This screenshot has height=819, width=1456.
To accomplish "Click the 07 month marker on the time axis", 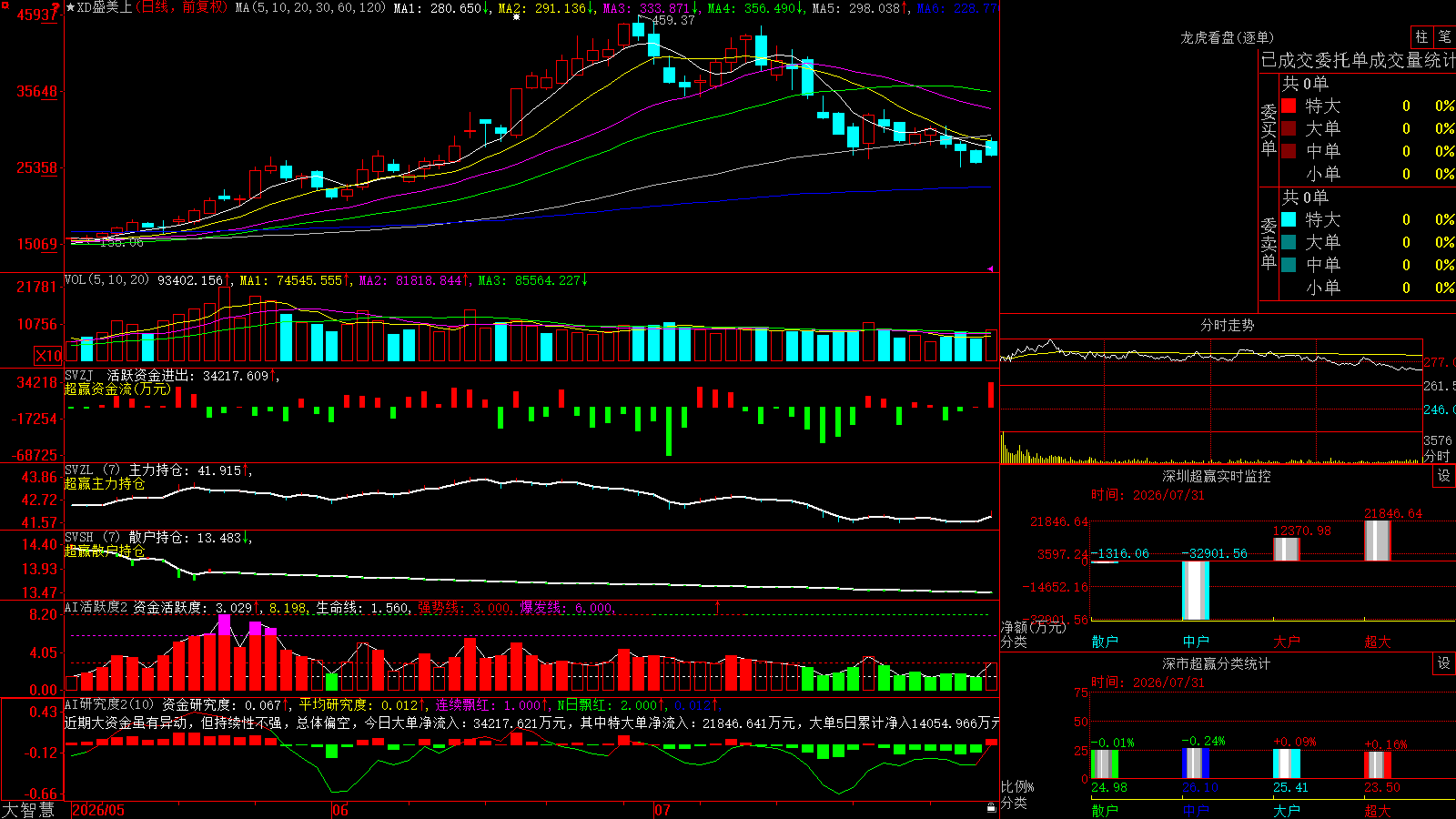I will (x=662, y=810).
